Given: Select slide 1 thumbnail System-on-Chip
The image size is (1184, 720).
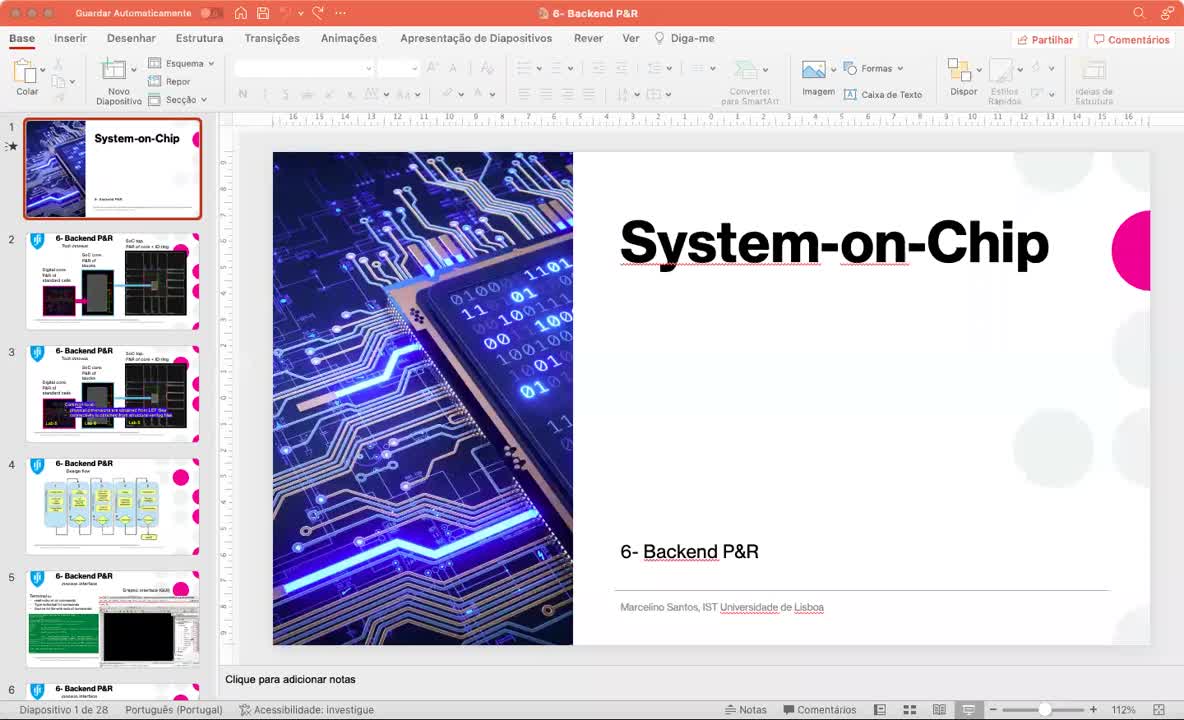Looking at the screenshot, I should click(113, 168).
